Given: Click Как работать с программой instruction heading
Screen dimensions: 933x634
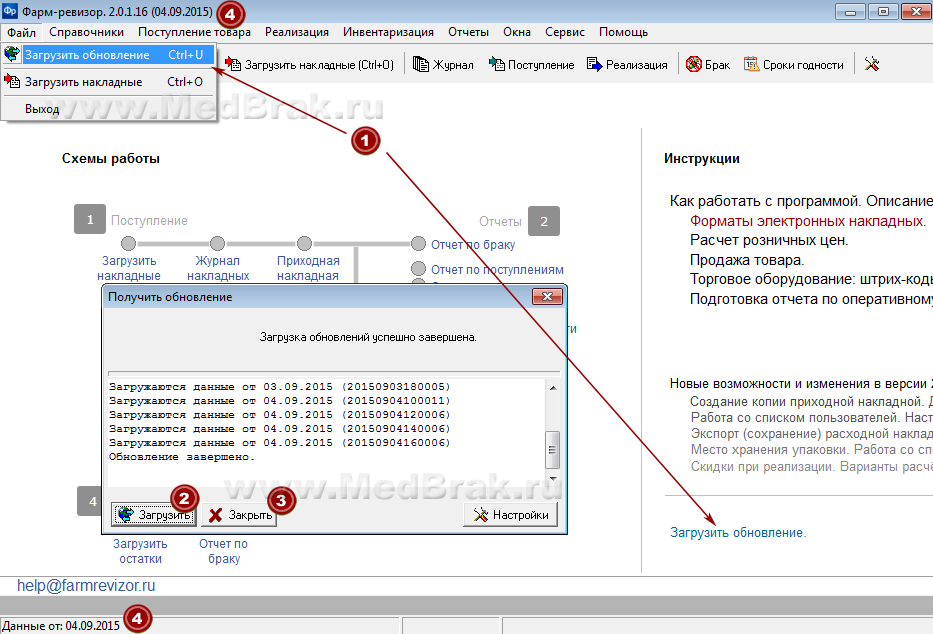Looking at the screenshot, I should pyautogui.click(x=801, y=201).
